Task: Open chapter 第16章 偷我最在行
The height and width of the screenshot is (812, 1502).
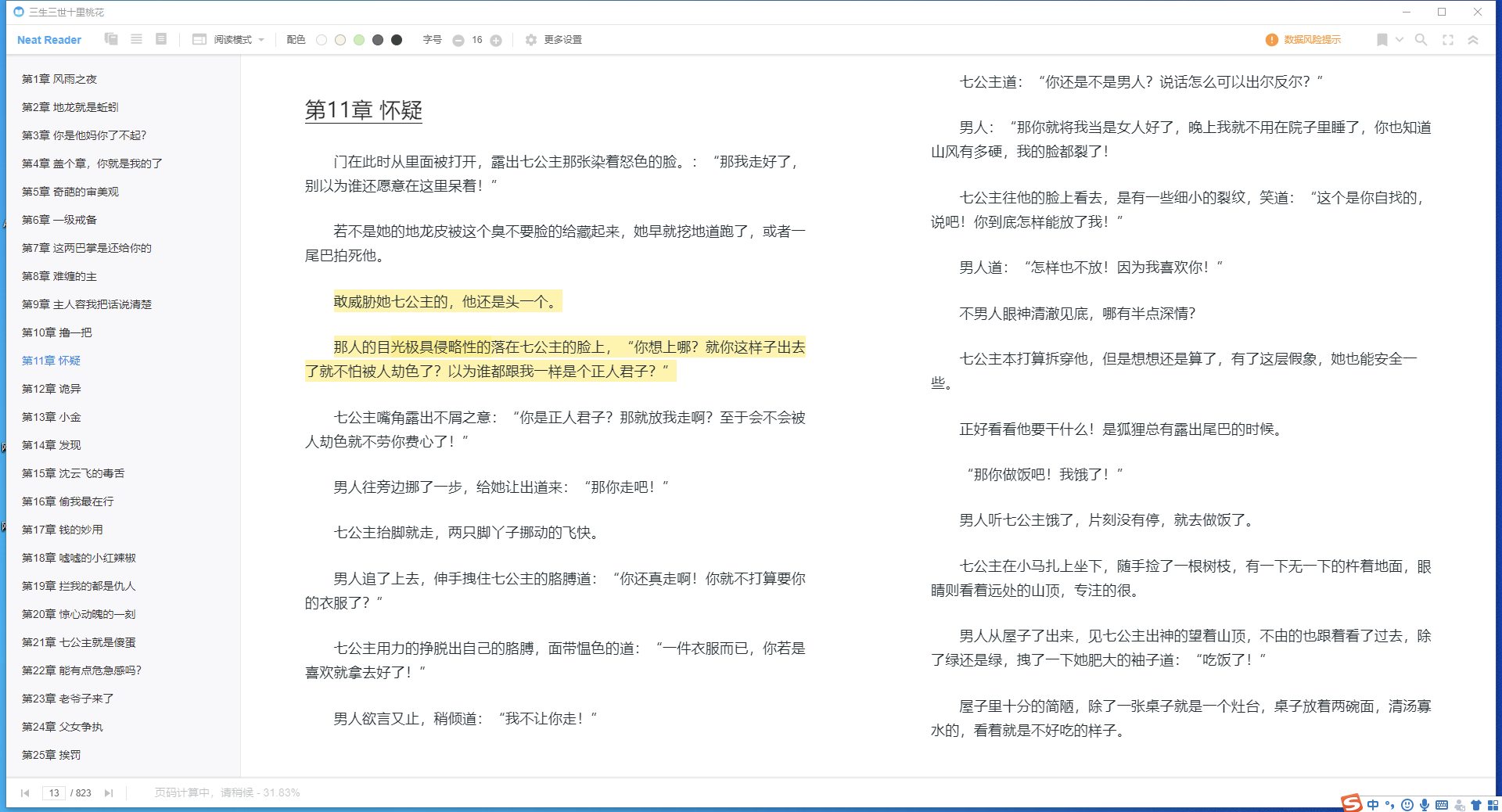Action: [68, 501]
